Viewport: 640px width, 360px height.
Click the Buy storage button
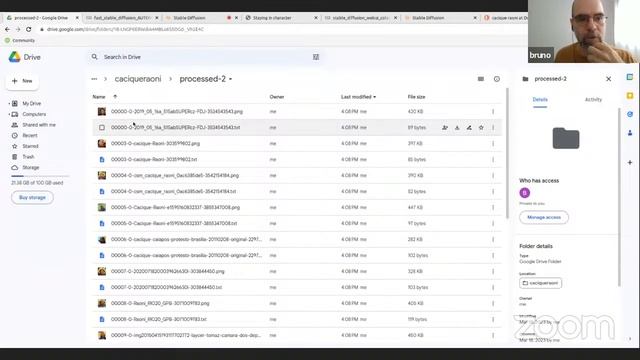coord(32,198)
